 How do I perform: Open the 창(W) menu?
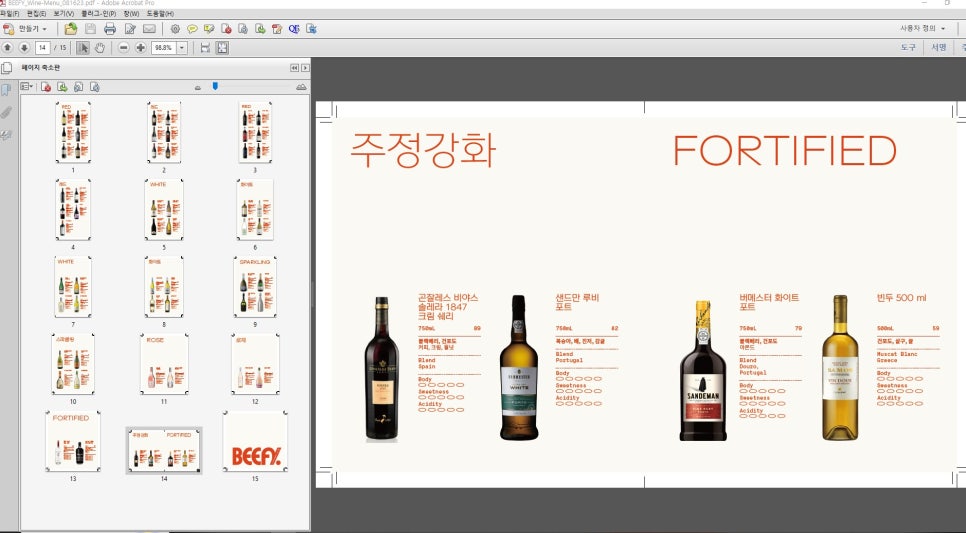131,14
